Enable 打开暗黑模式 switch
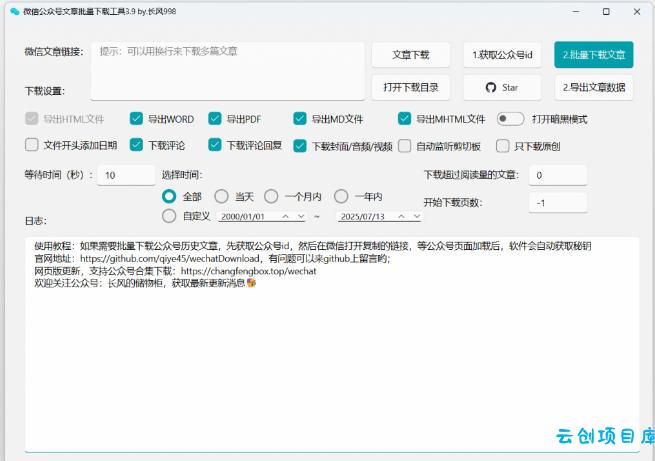655x461 pixels. click(x=510, y=119)
